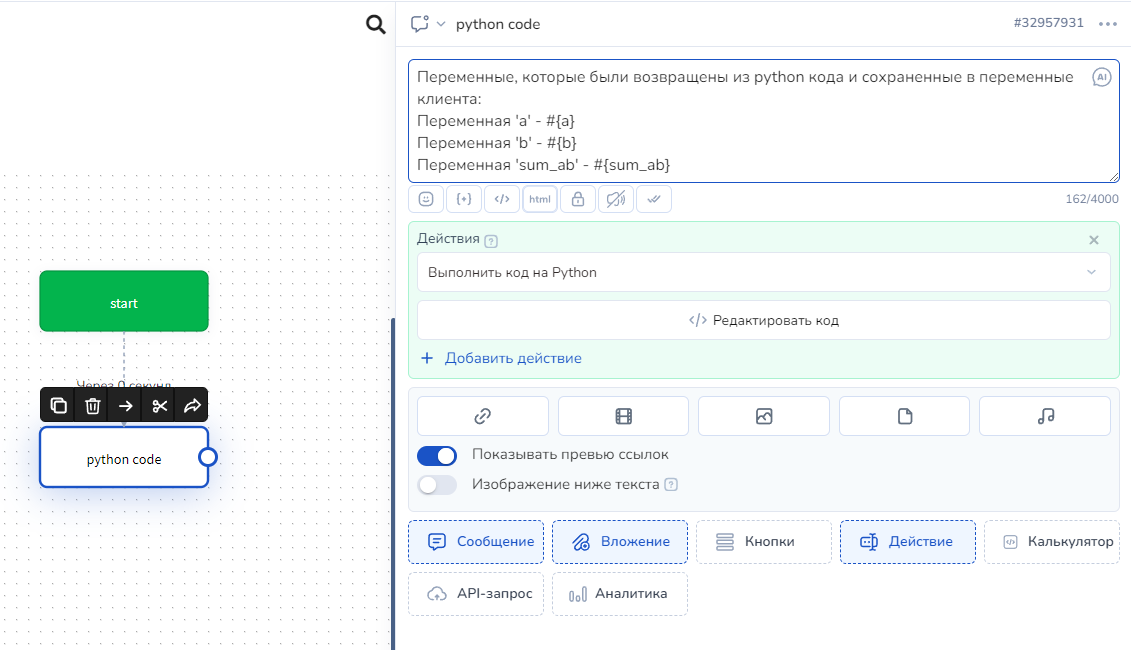Open the API-запрос tab
The image size is (1131, 650).
tap(476, 594)
